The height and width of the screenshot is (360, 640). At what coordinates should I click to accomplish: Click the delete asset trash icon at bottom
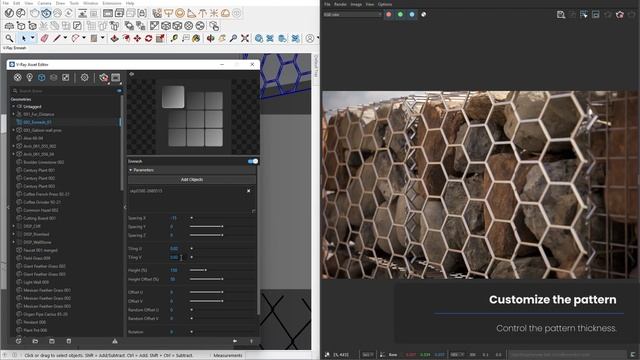point(69,341)
